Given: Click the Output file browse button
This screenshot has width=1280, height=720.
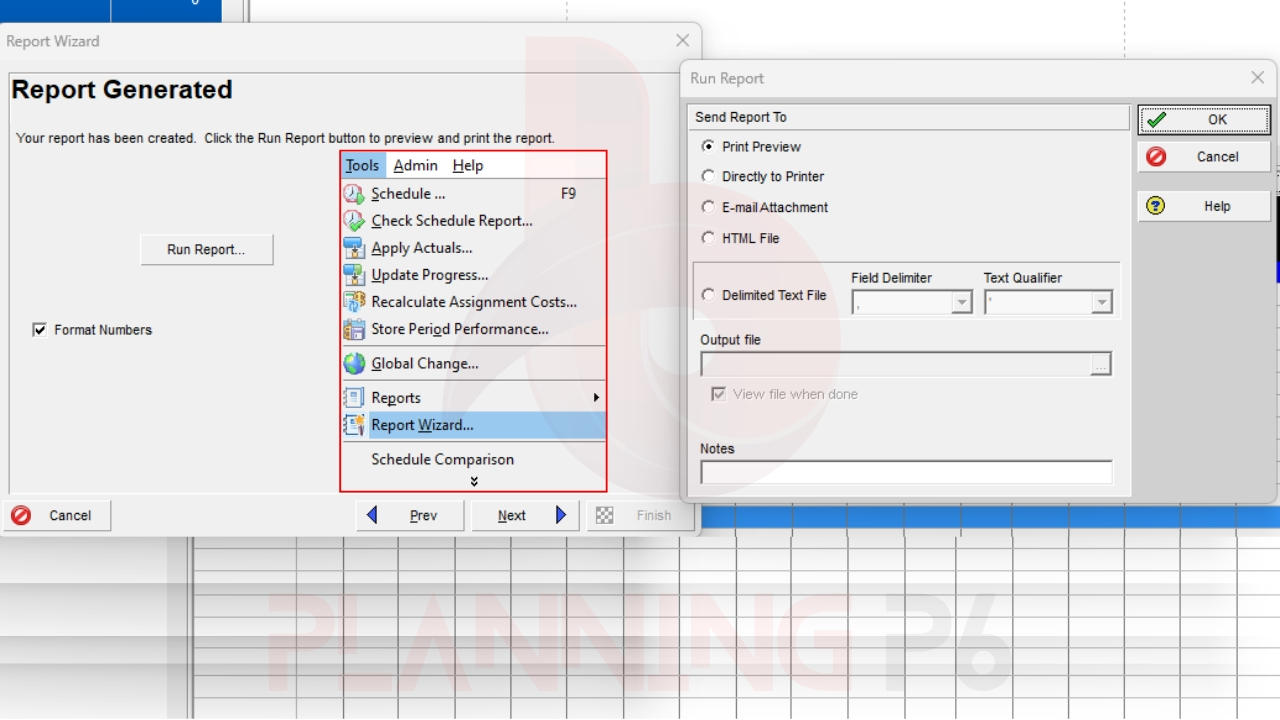Looking at the screenshot, I should (x=1100, y=365).
